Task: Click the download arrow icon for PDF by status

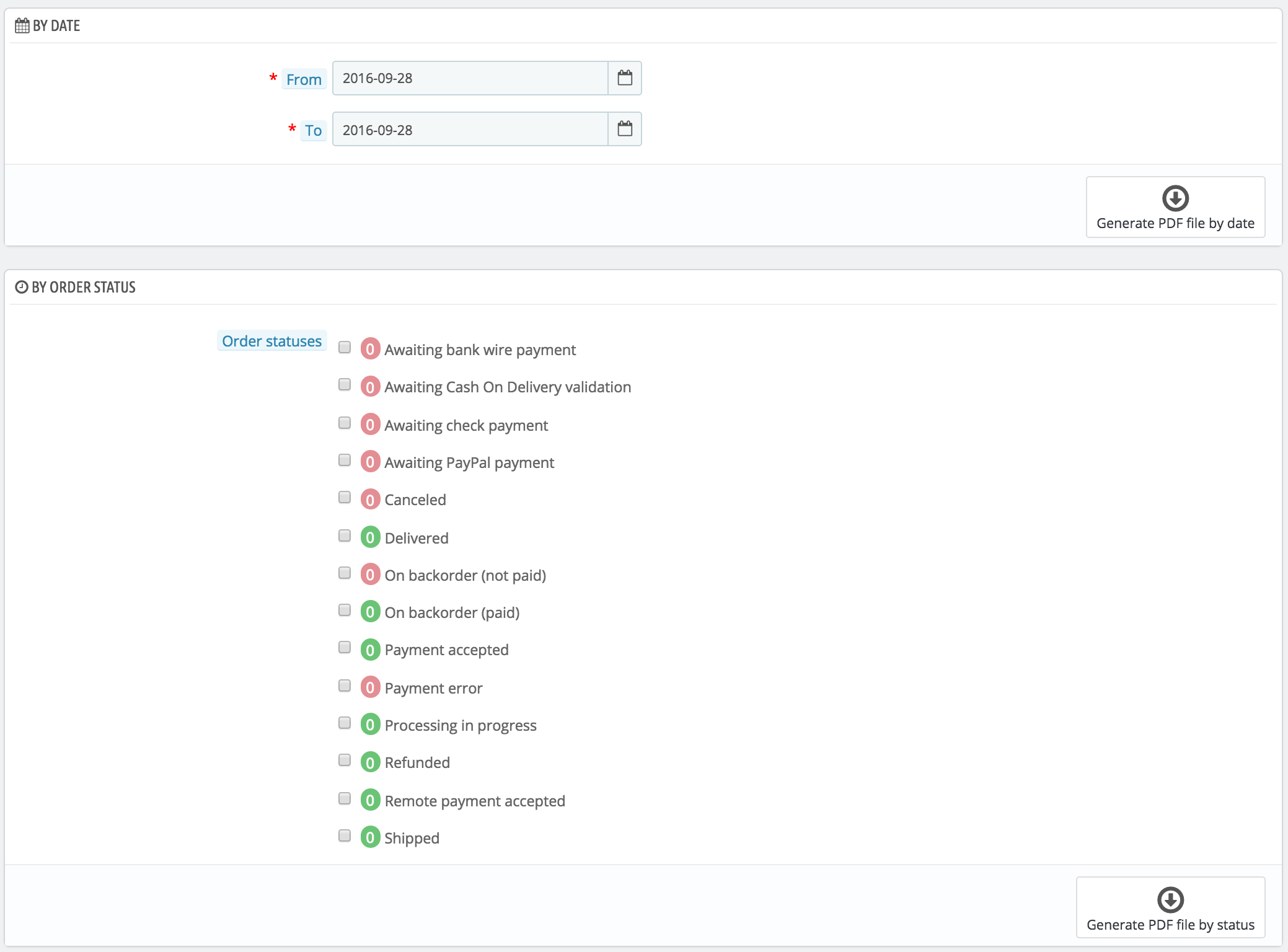Action: [x=1170, y=900]
